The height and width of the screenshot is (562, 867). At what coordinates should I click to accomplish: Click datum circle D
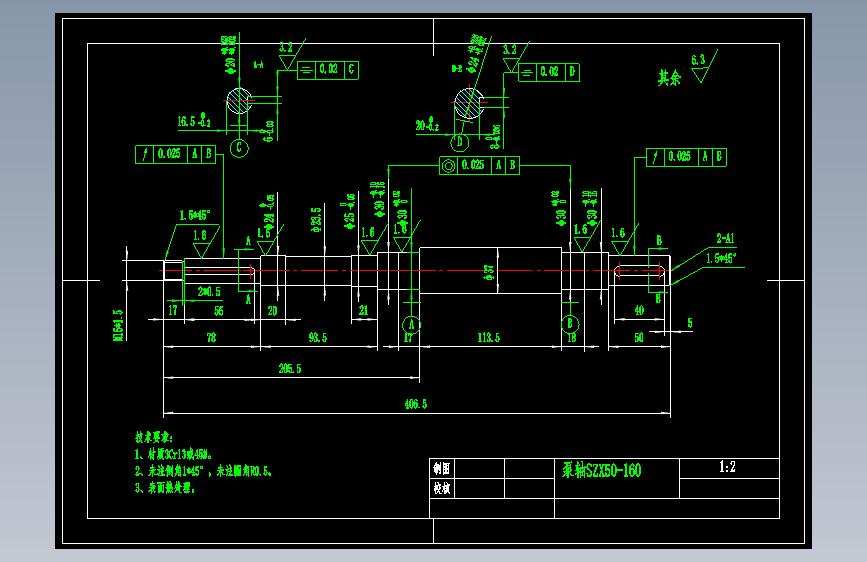coord(459,142)
